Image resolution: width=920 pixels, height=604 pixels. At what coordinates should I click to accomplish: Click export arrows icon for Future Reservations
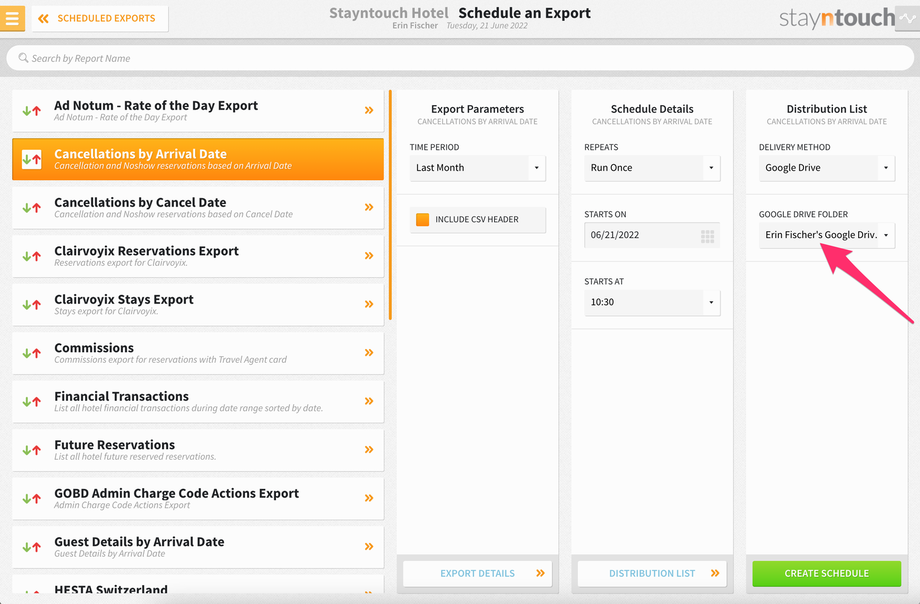(x=32, y=450)
